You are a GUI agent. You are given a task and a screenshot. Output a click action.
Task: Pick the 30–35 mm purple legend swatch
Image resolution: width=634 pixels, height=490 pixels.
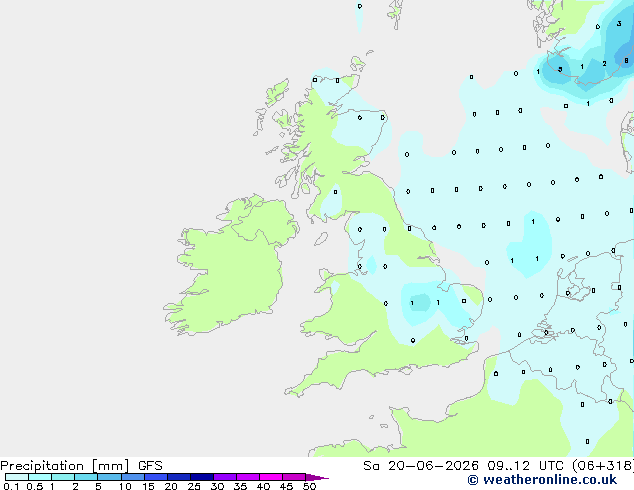(225, 477)
